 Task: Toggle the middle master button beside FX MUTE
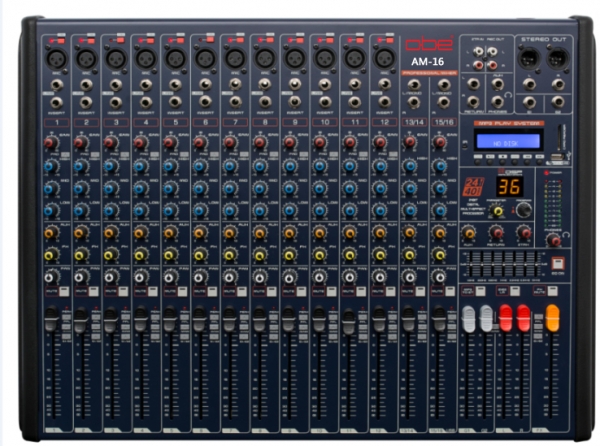click(515, 291)
